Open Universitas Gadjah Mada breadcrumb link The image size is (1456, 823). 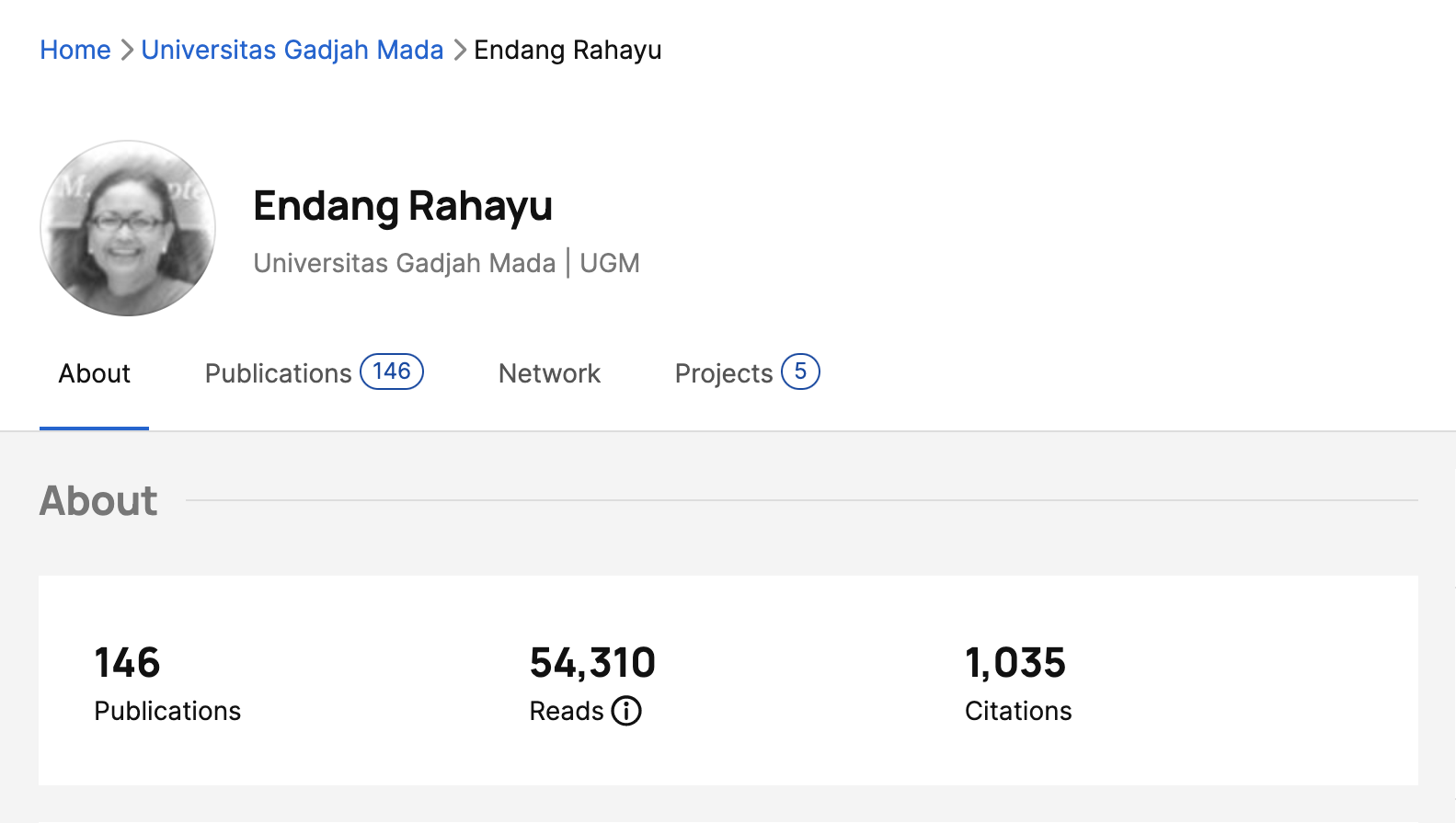(x=292, y=50)
